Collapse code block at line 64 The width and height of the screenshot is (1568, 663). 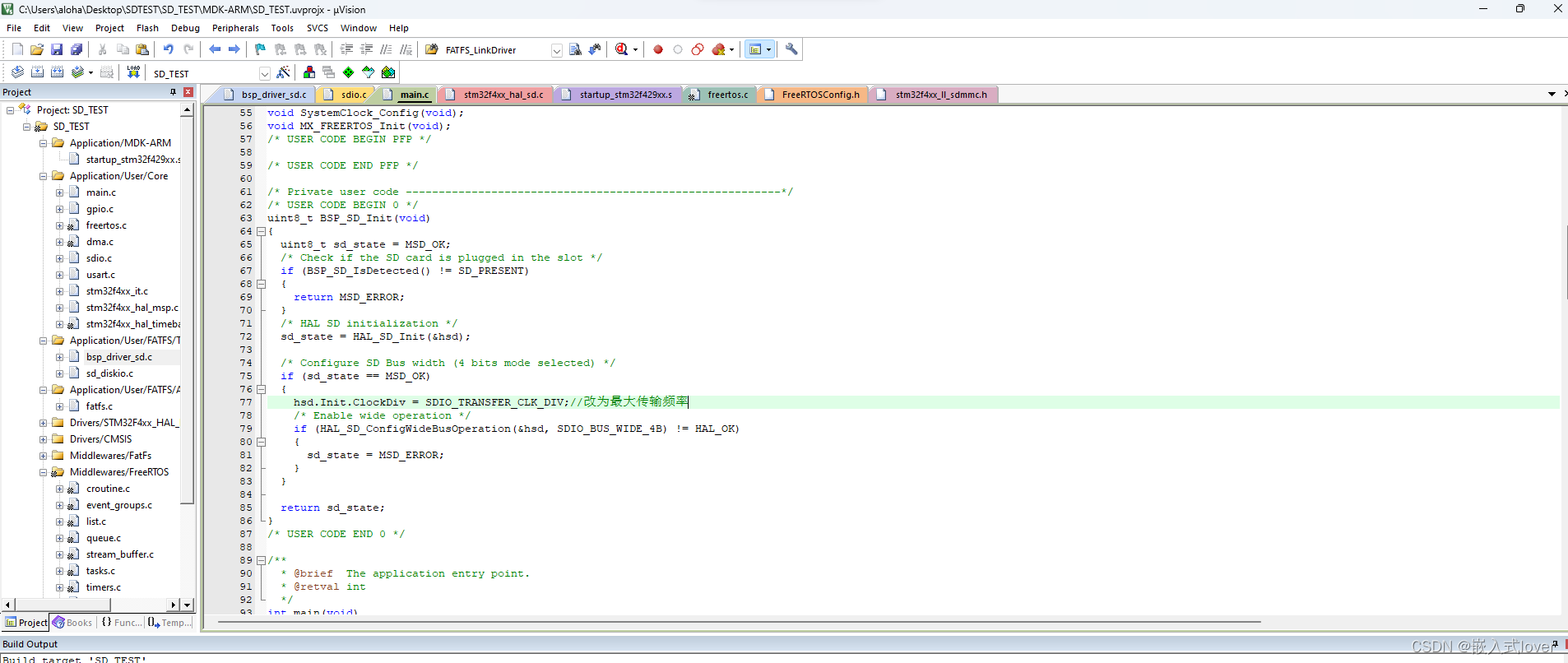pyautogui.click(x=261, y=231)
